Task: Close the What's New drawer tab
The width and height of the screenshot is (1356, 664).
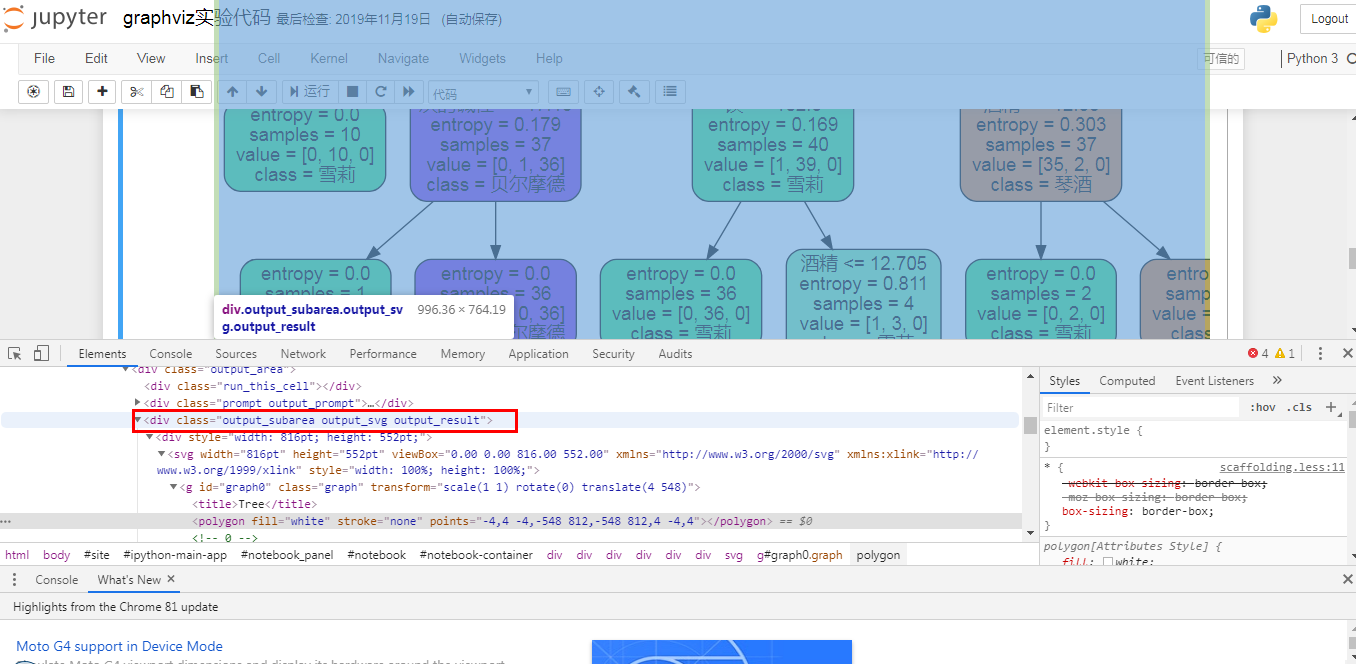Action: coord(171,579)
